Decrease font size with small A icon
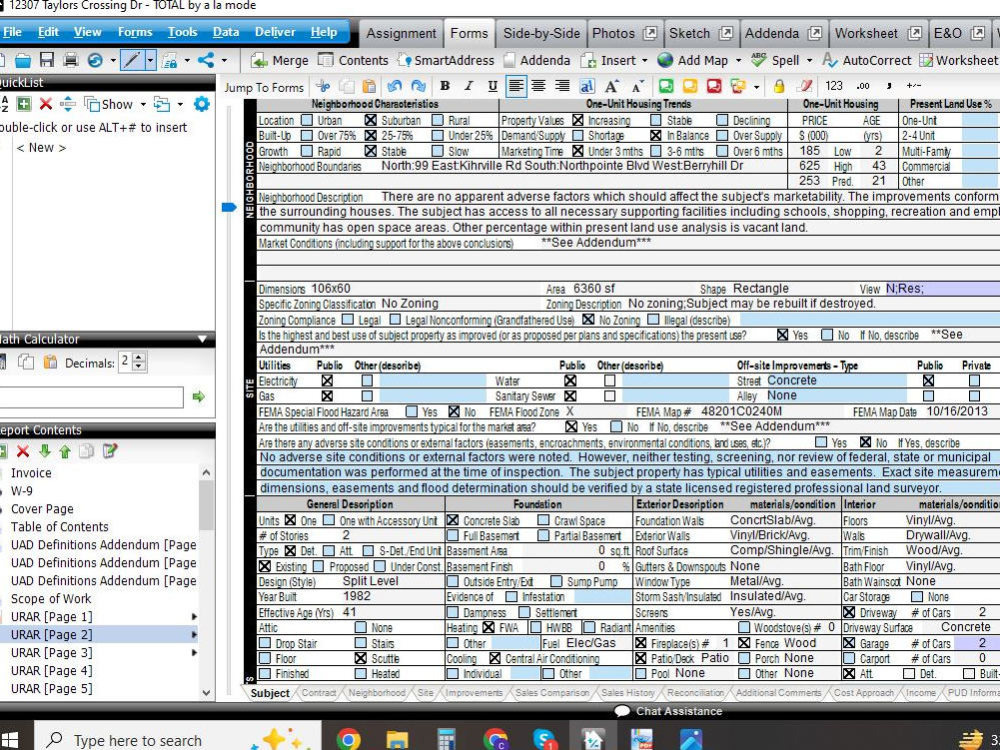This screenshot has height=750, width=1000. click(638, 86)
